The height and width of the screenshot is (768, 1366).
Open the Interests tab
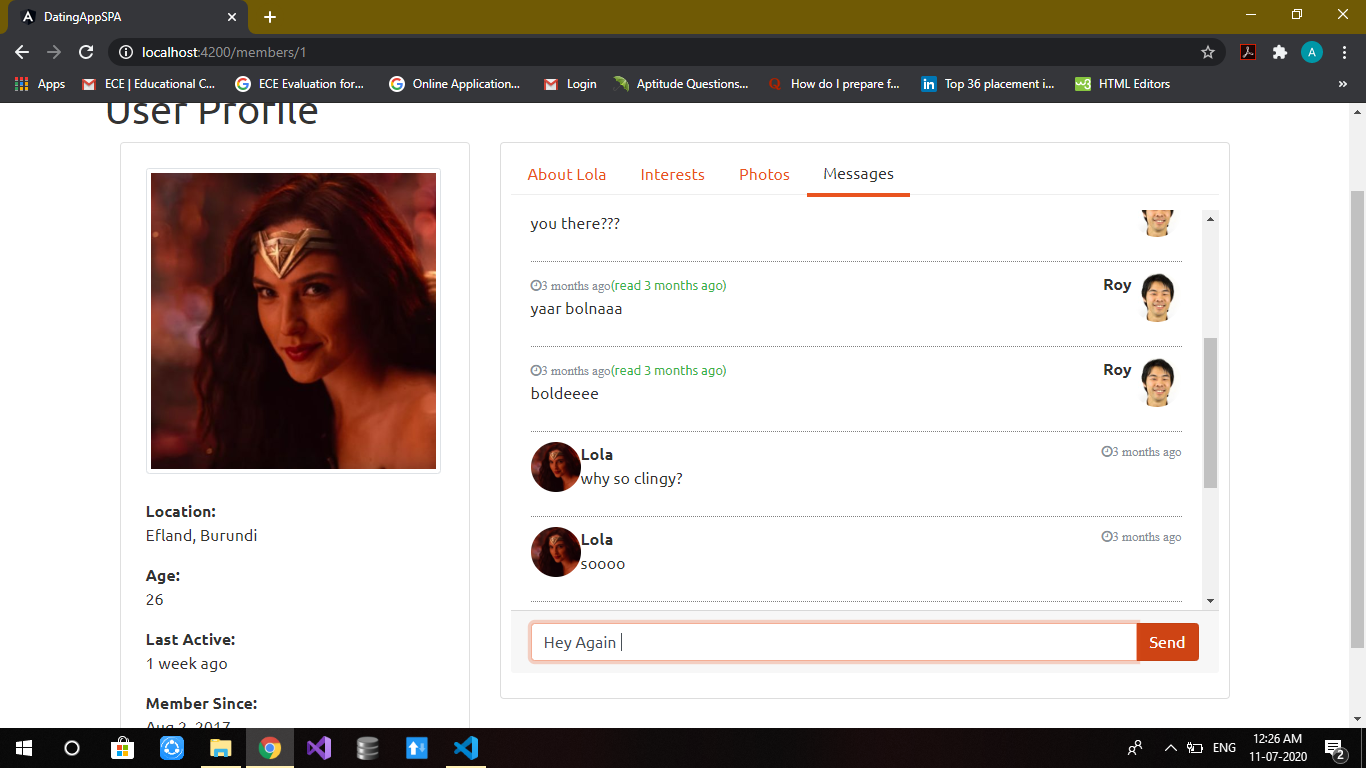pyautogui.click(x=672, y=174)
